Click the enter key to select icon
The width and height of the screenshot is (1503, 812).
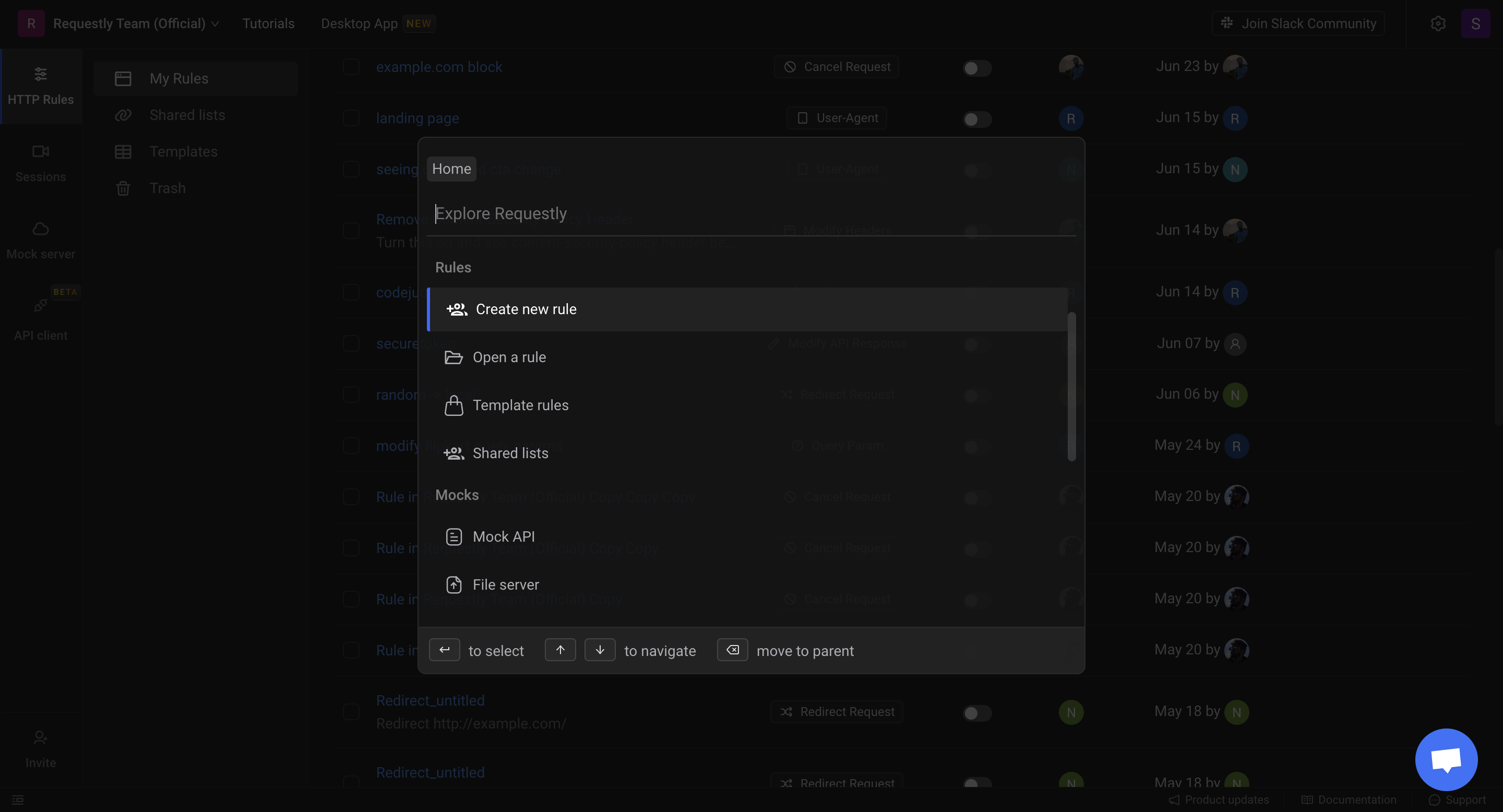pos(444,650)
